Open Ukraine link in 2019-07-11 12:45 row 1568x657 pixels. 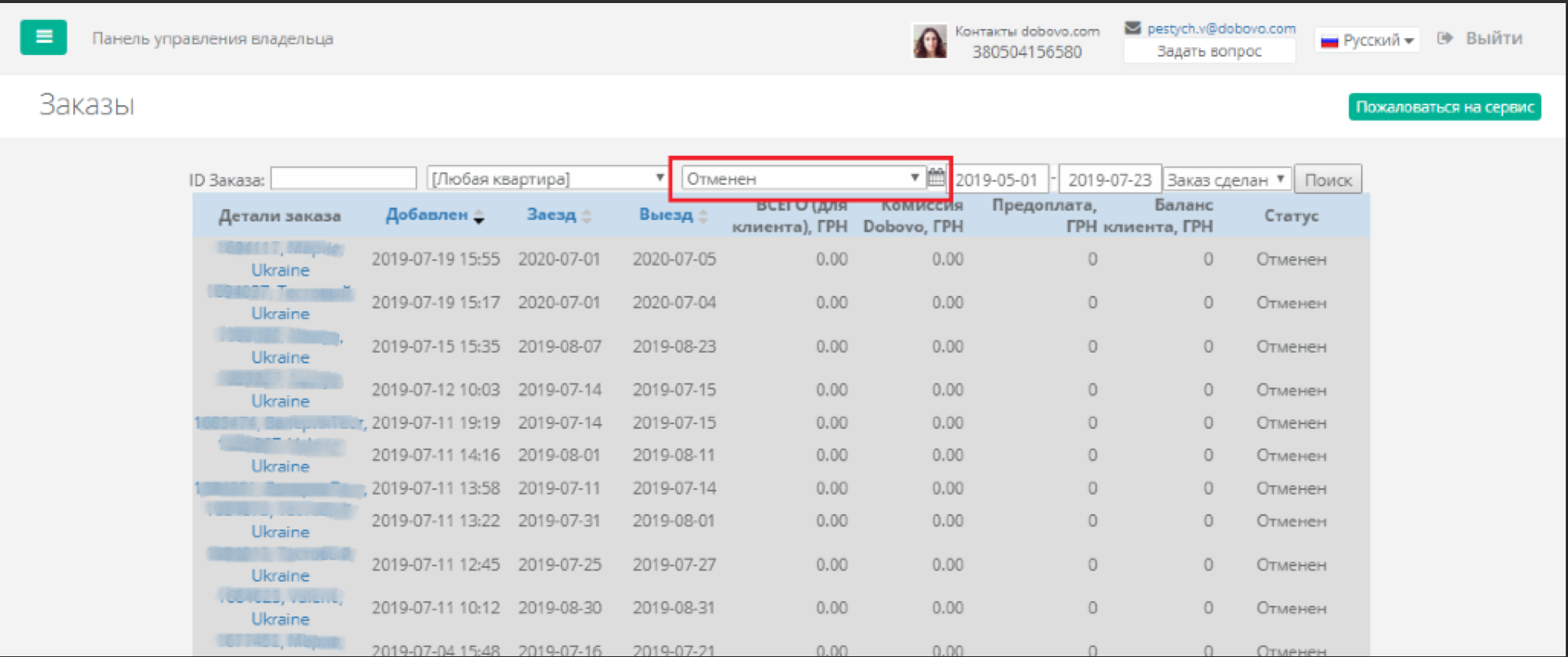pos(280,575)
